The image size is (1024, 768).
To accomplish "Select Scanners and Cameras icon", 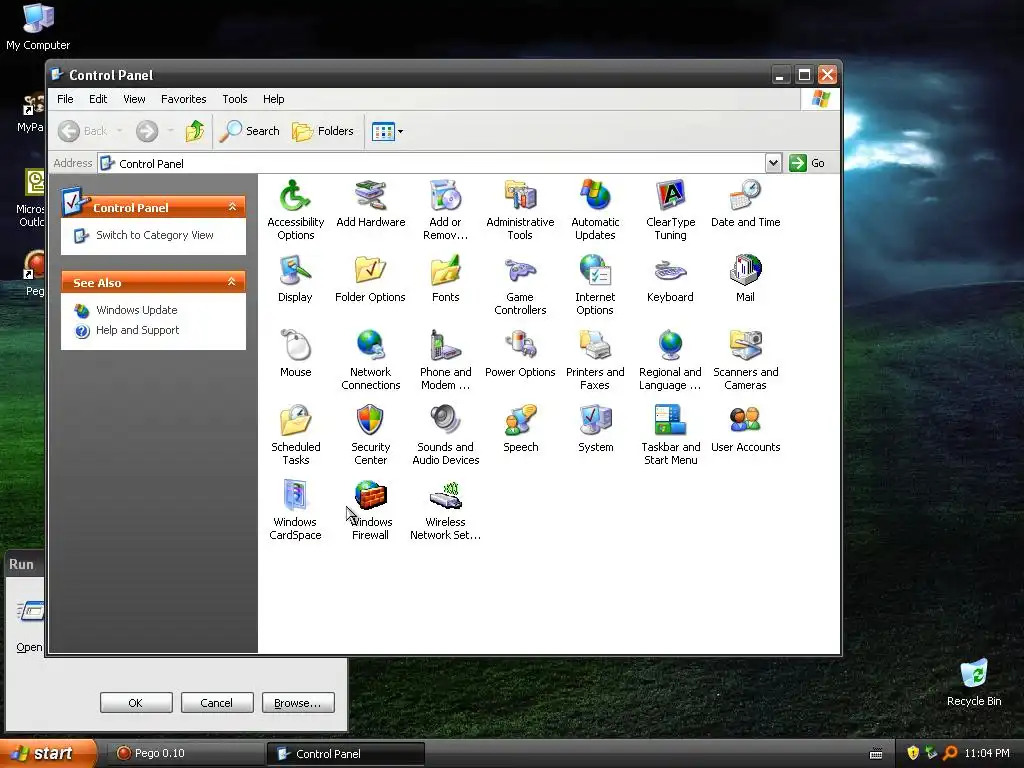I will click(745, 345).
